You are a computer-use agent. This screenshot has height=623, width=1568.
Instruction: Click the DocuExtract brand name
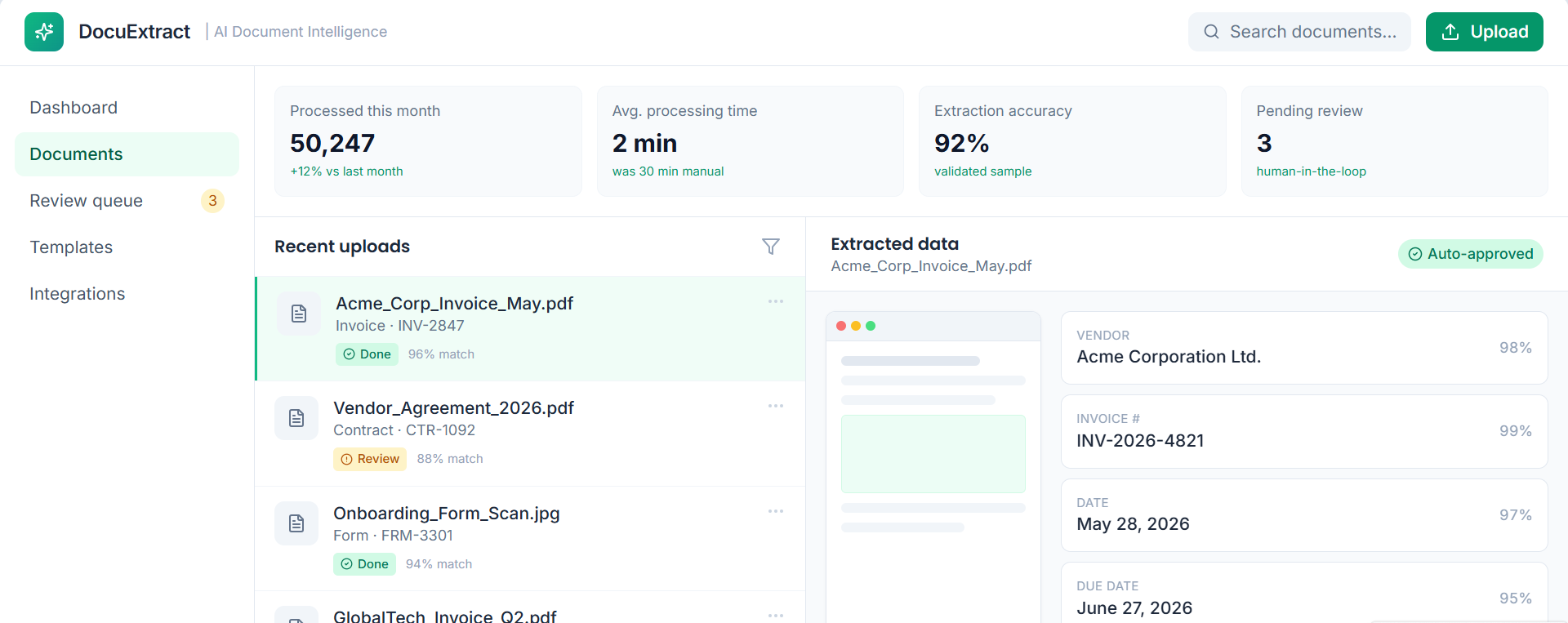(x=134, y=32)
